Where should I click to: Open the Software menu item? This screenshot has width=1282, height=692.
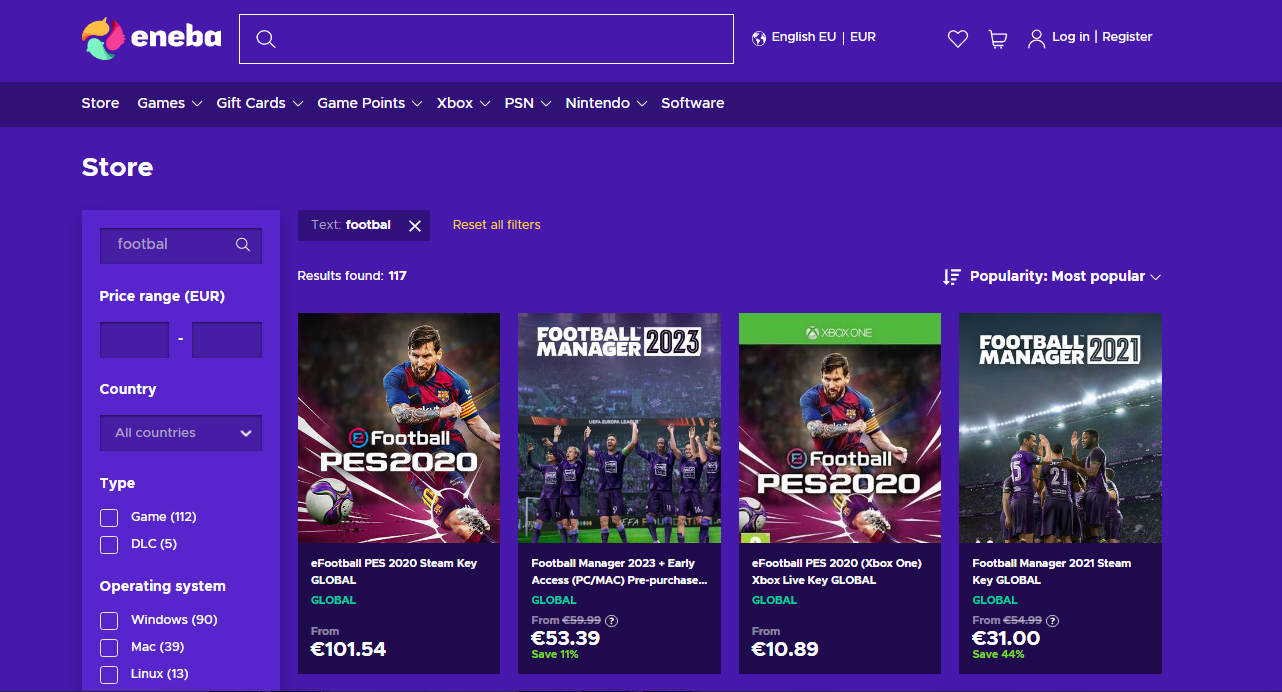point(692,103)
